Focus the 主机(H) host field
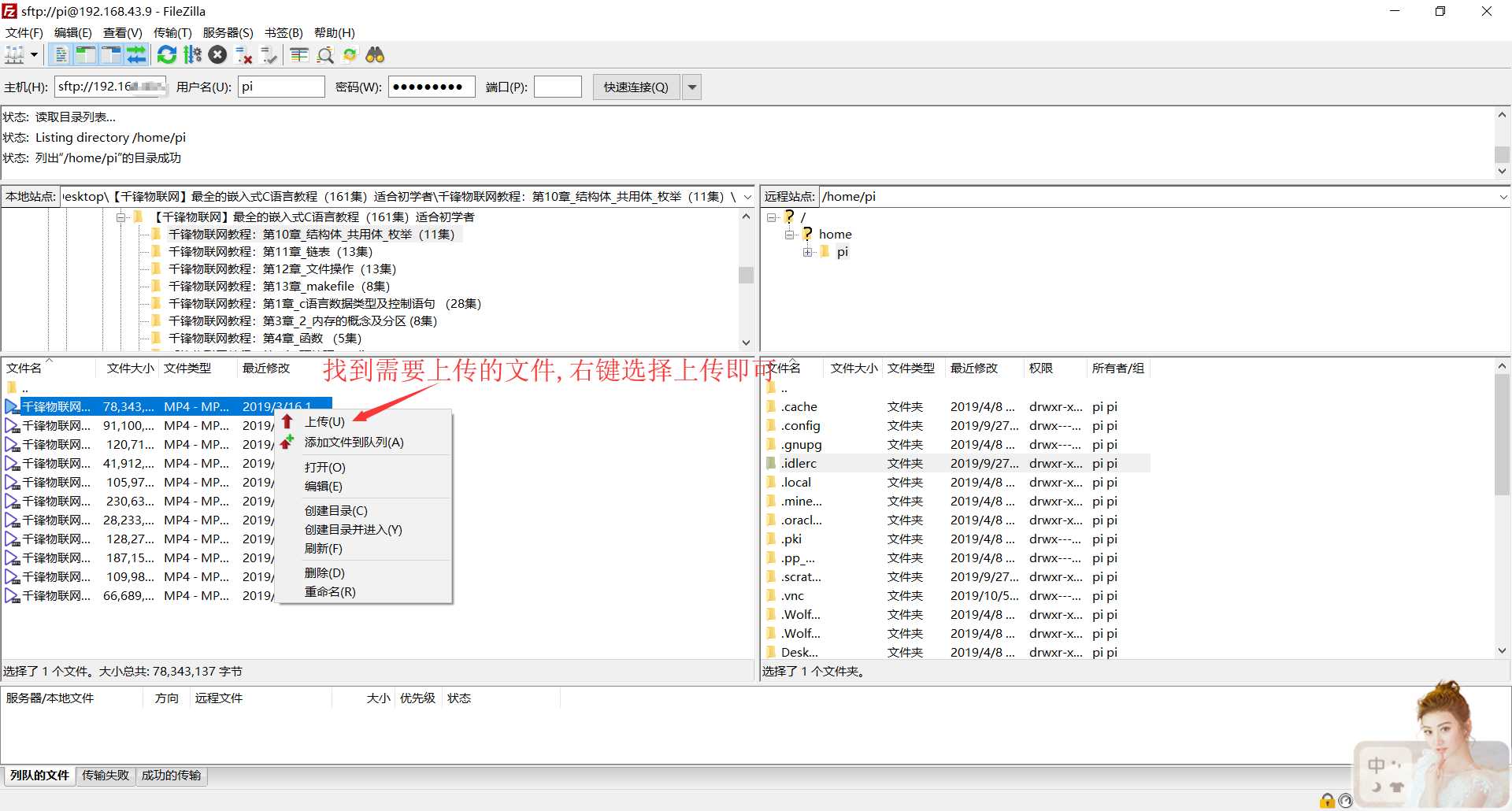Viewport: 1512px width, 811px height. point(110,87)
